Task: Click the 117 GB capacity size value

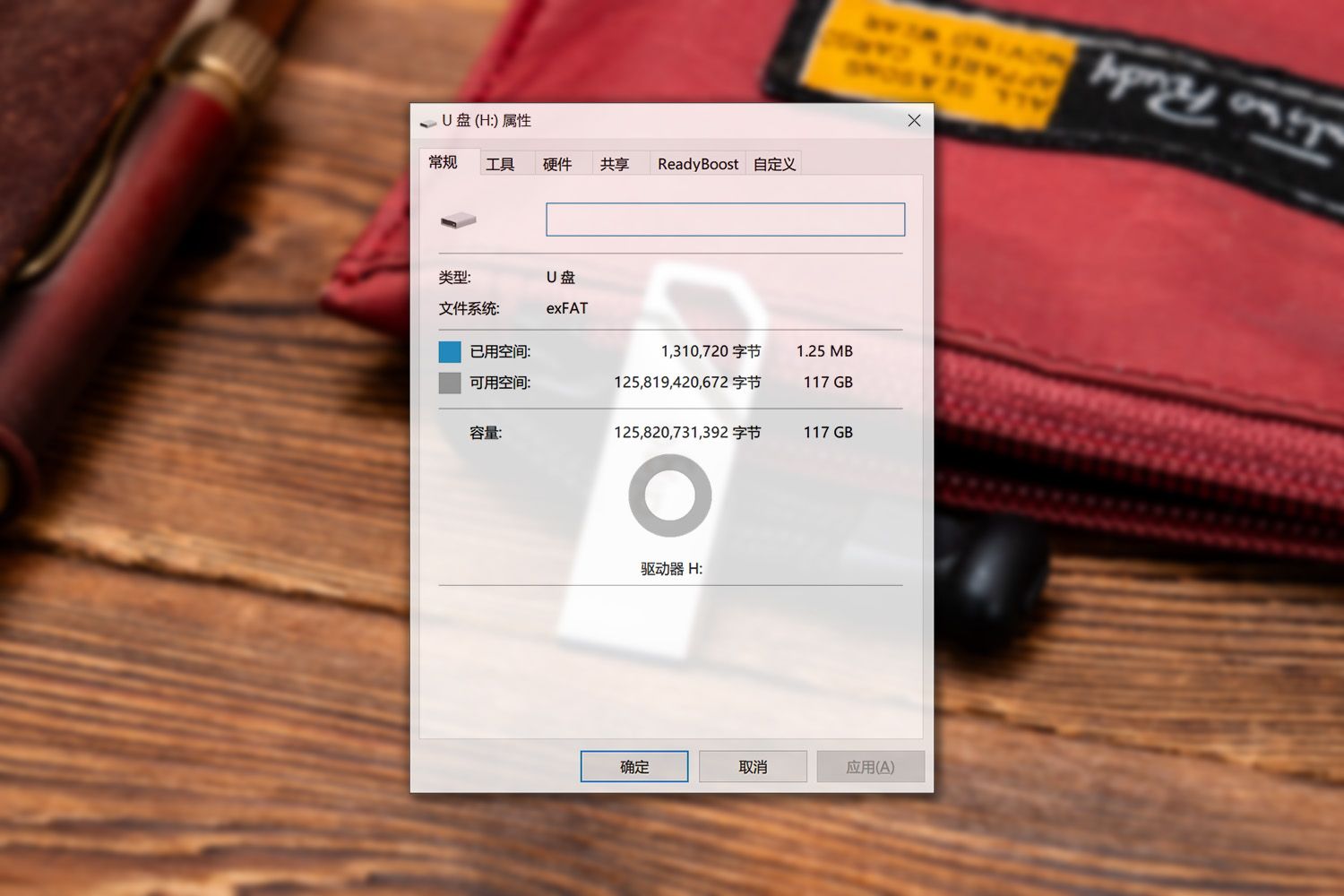Action: point(828,433)
